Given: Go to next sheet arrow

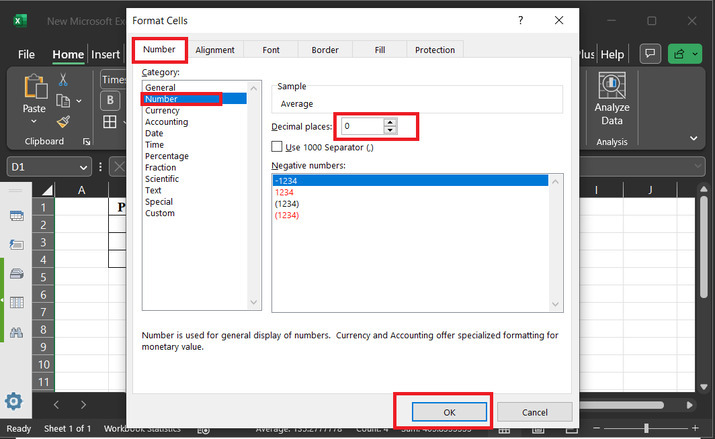Looking at the screenshot, I should click(x=83, y=404).
